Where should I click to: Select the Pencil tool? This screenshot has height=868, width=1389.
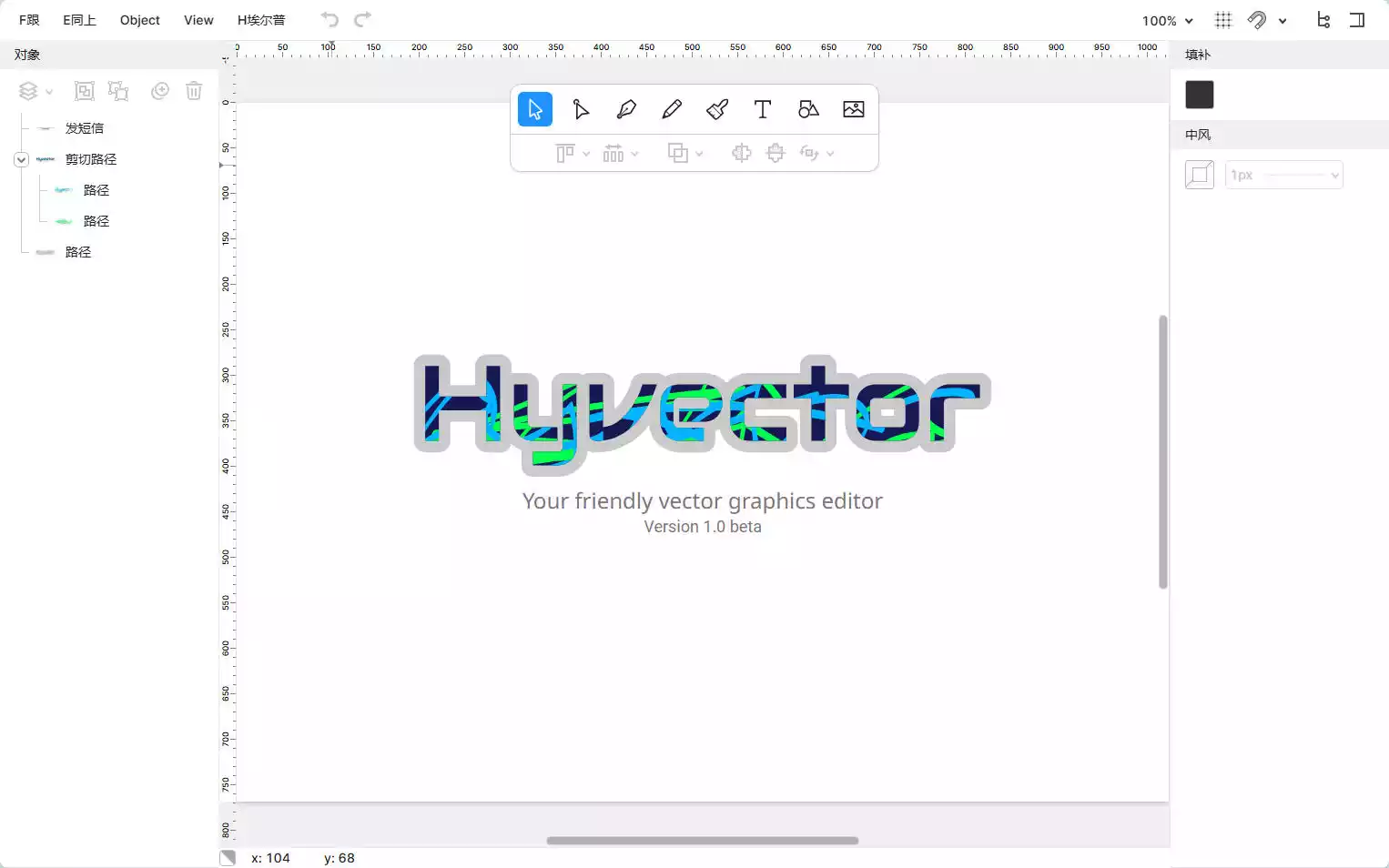point(672,109)
